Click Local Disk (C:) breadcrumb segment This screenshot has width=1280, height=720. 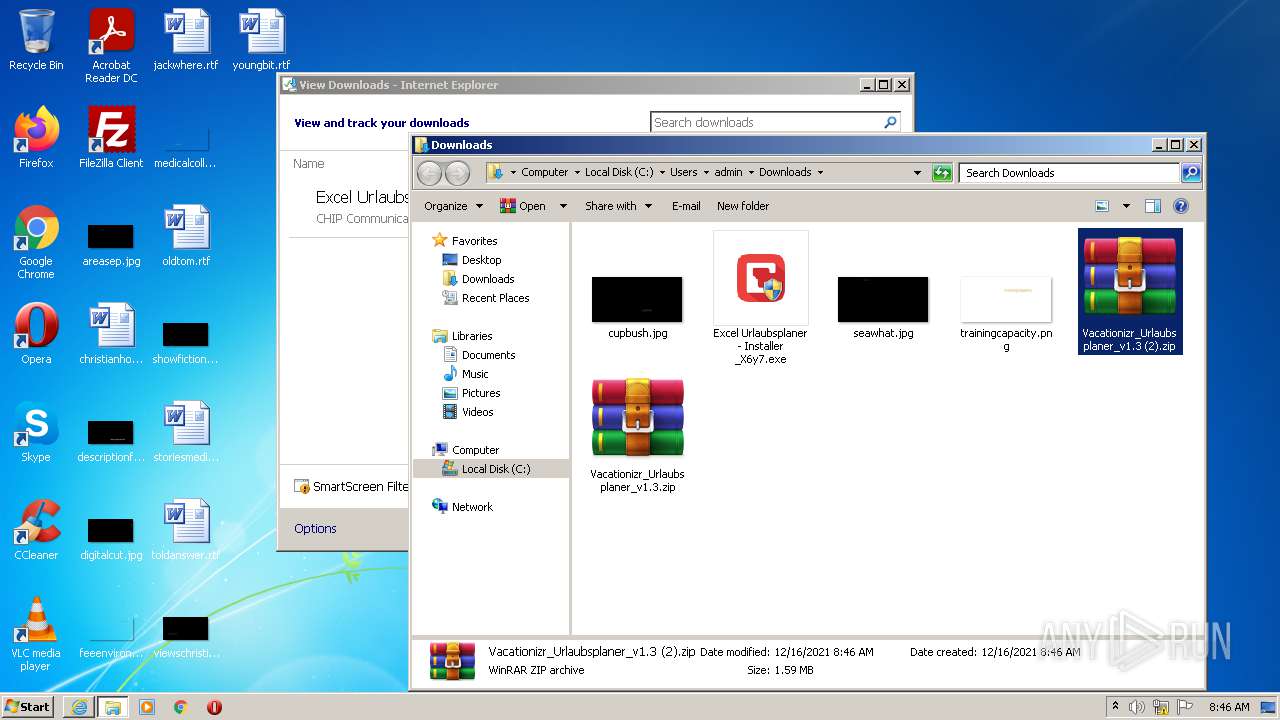pos(619,172)
